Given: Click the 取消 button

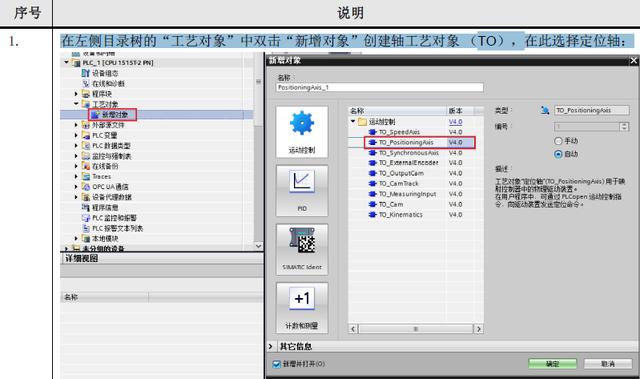Looking at the screenshot, I should (x=608, y=363).
